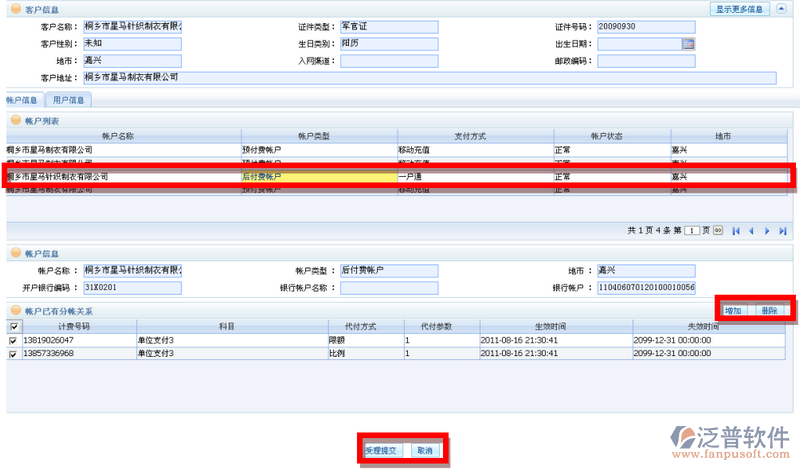
Task: Uncheck the row for 13819026047
Action: click(x=13, y=340)
